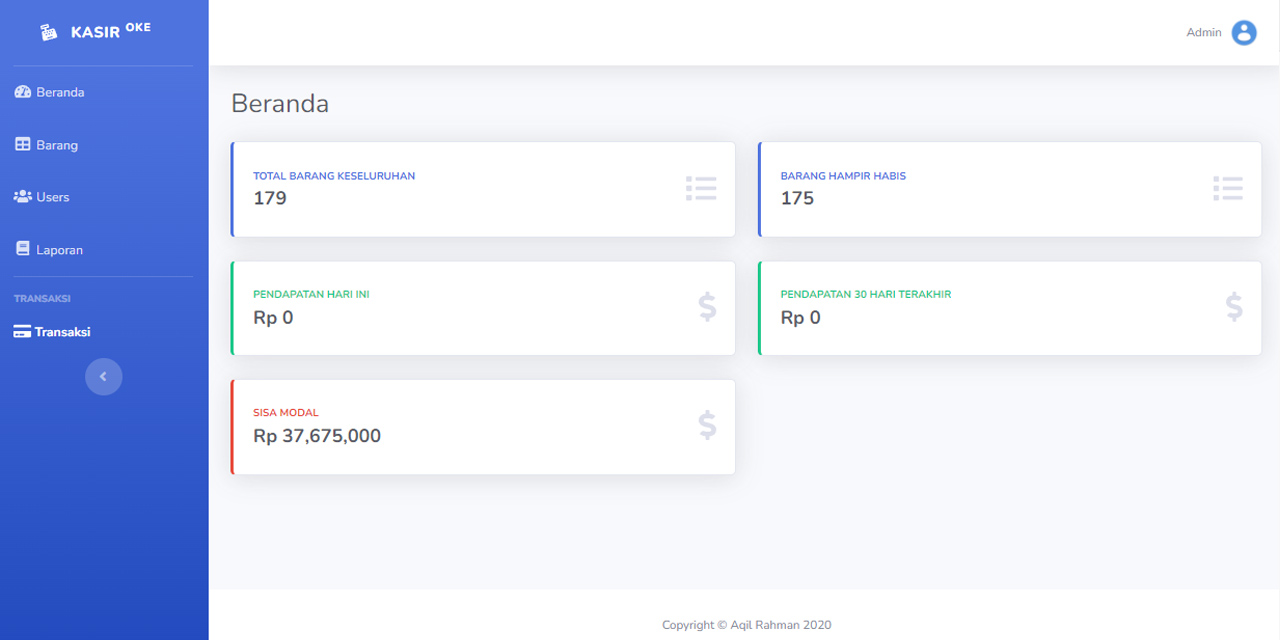
Task: Click the Kasir Oke logo icon
Action: [x=49, y=32]
